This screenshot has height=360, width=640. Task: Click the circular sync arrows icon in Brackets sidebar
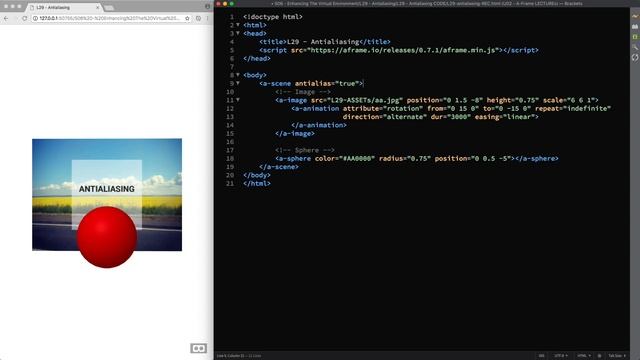click(635, 58)
